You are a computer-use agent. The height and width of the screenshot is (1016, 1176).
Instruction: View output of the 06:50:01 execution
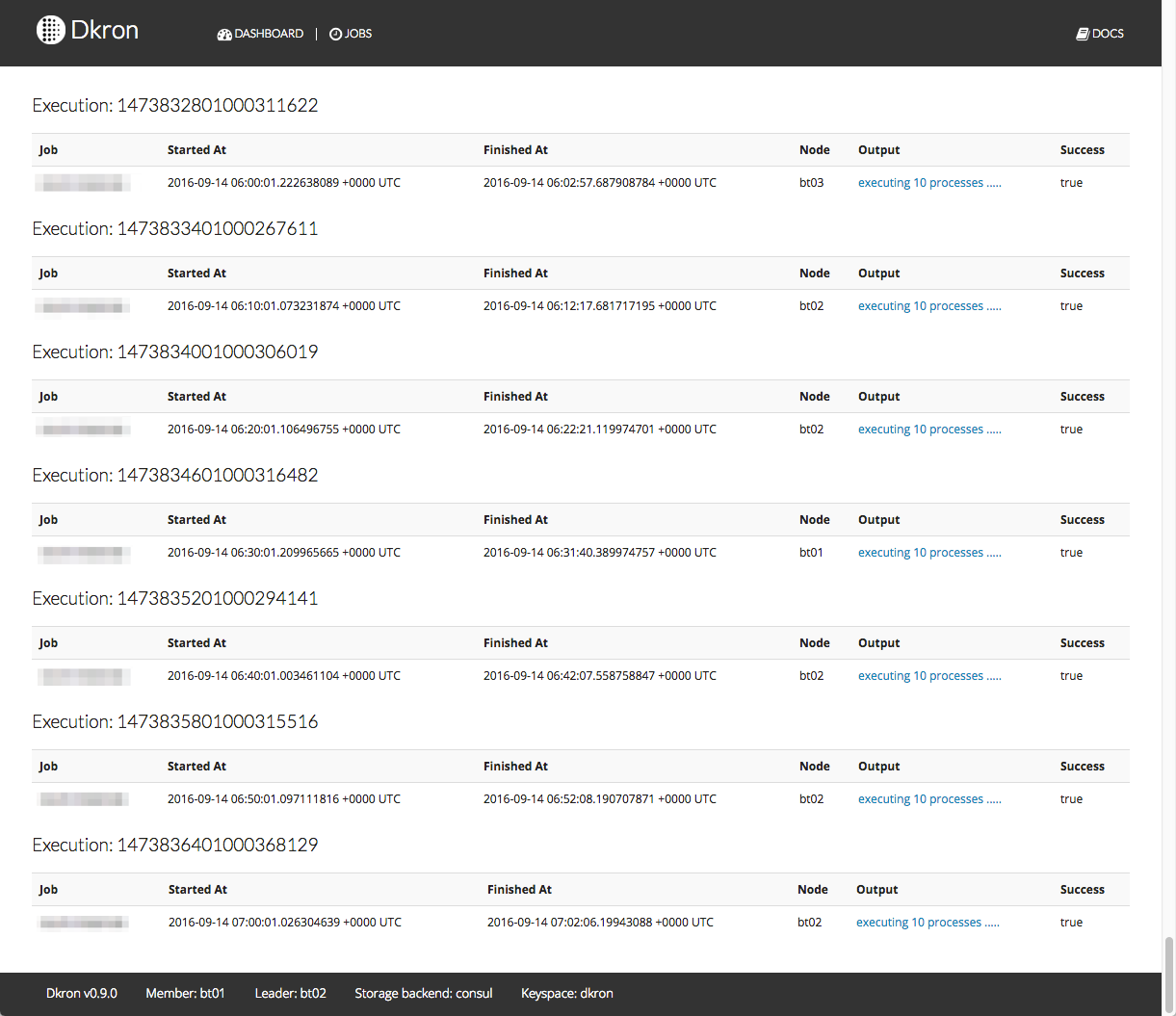coord(928,799)
